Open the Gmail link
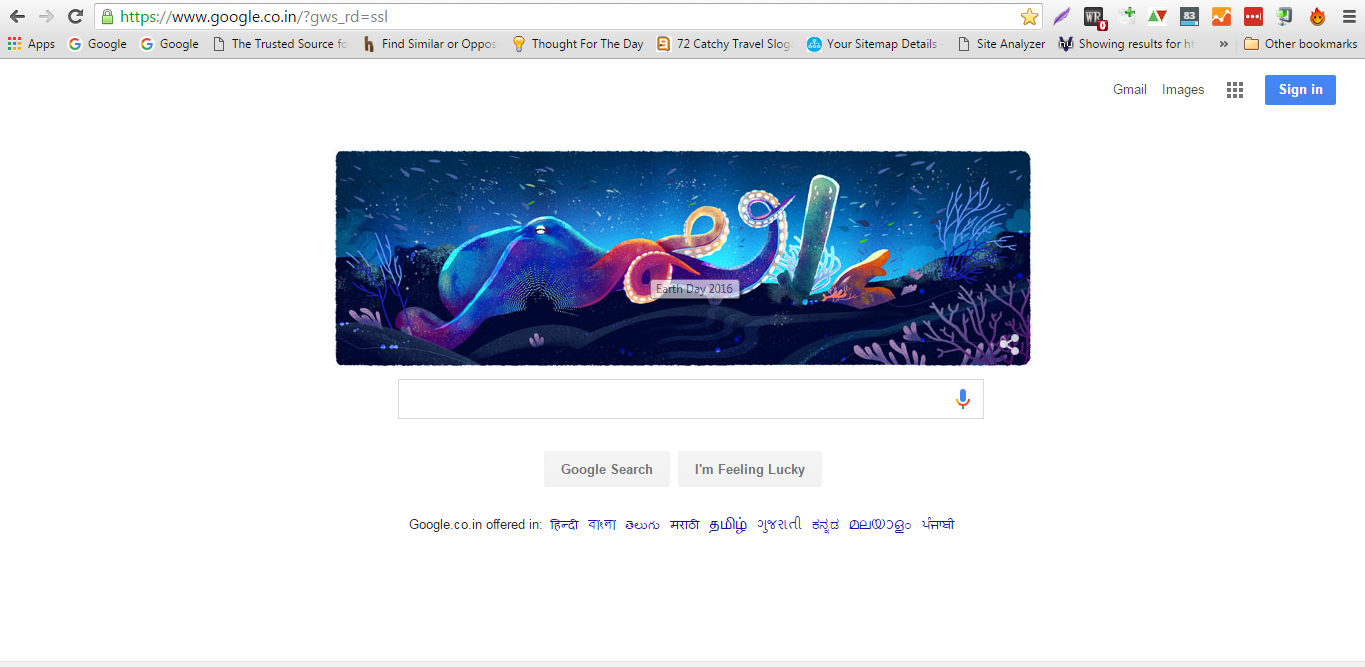 point(1130,90)
